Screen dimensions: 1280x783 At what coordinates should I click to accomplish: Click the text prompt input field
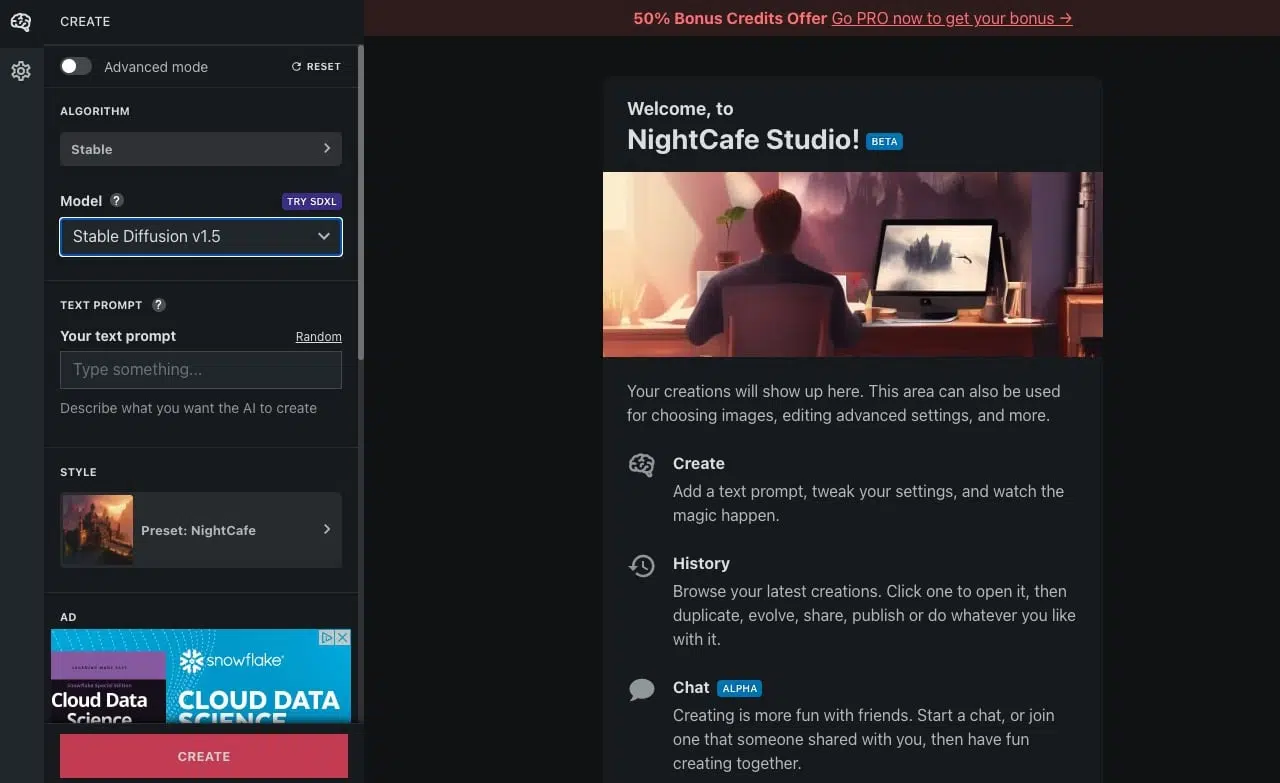200,370
